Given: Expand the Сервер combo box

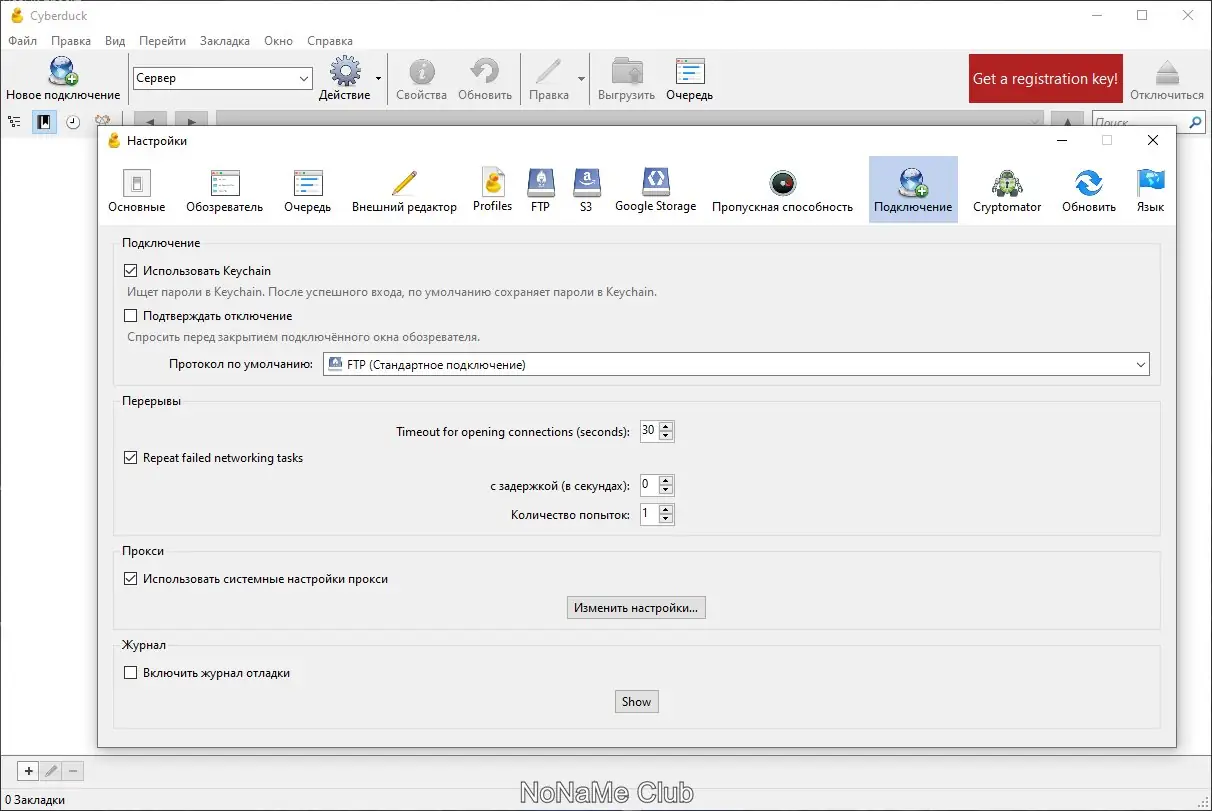Looking at the screenshot, I should (x=304, y=78).
